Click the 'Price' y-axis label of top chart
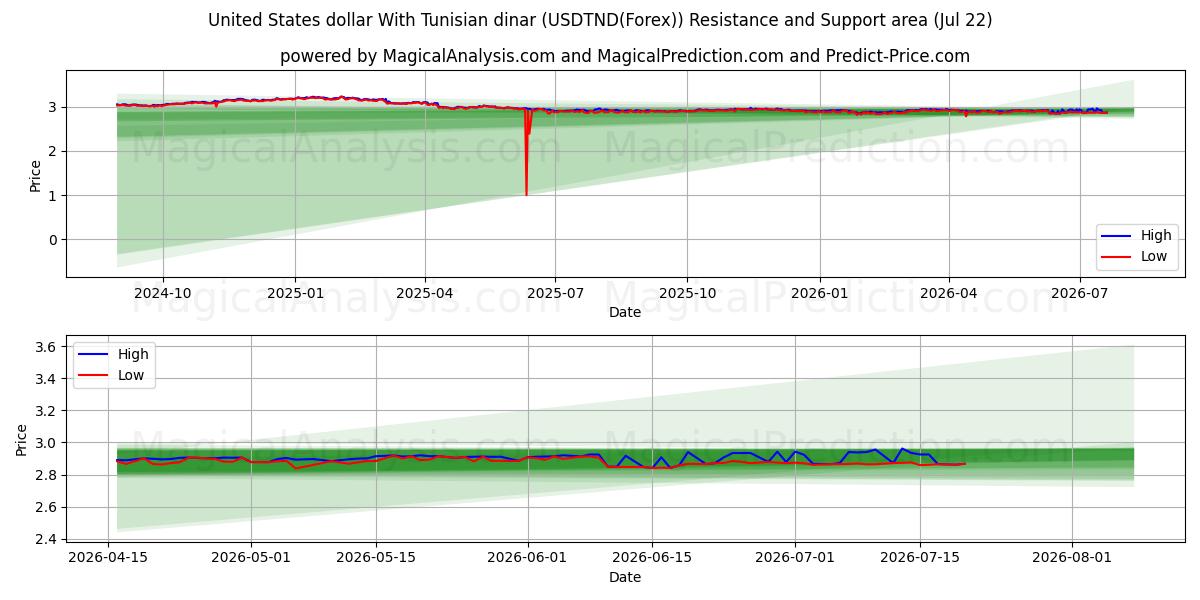The height and width of the screenshot is (600, 1200). (x=36, y=175)
